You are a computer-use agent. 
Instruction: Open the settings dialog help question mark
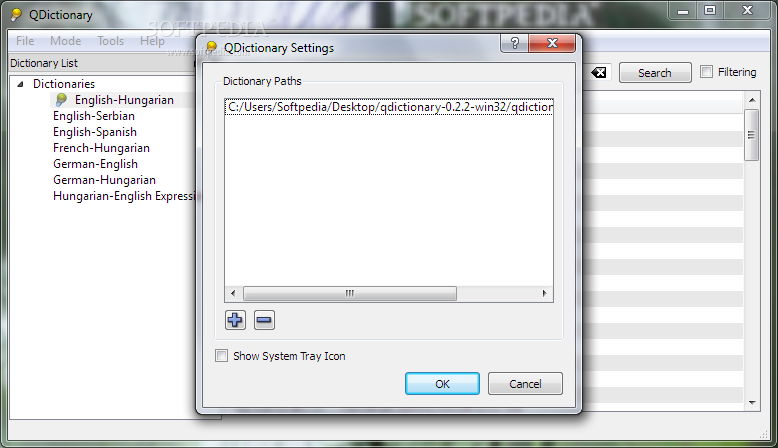pyautogui.click(x=515, y=43)
